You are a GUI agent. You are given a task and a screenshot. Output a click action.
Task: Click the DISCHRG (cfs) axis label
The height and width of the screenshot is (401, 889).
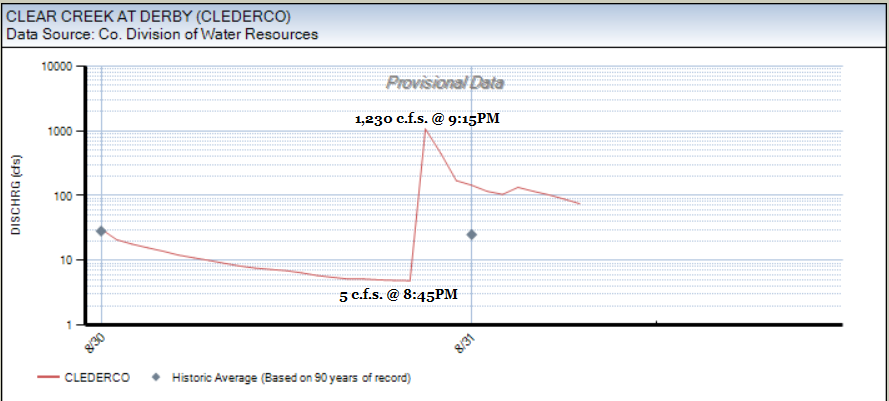pos(17,196)
